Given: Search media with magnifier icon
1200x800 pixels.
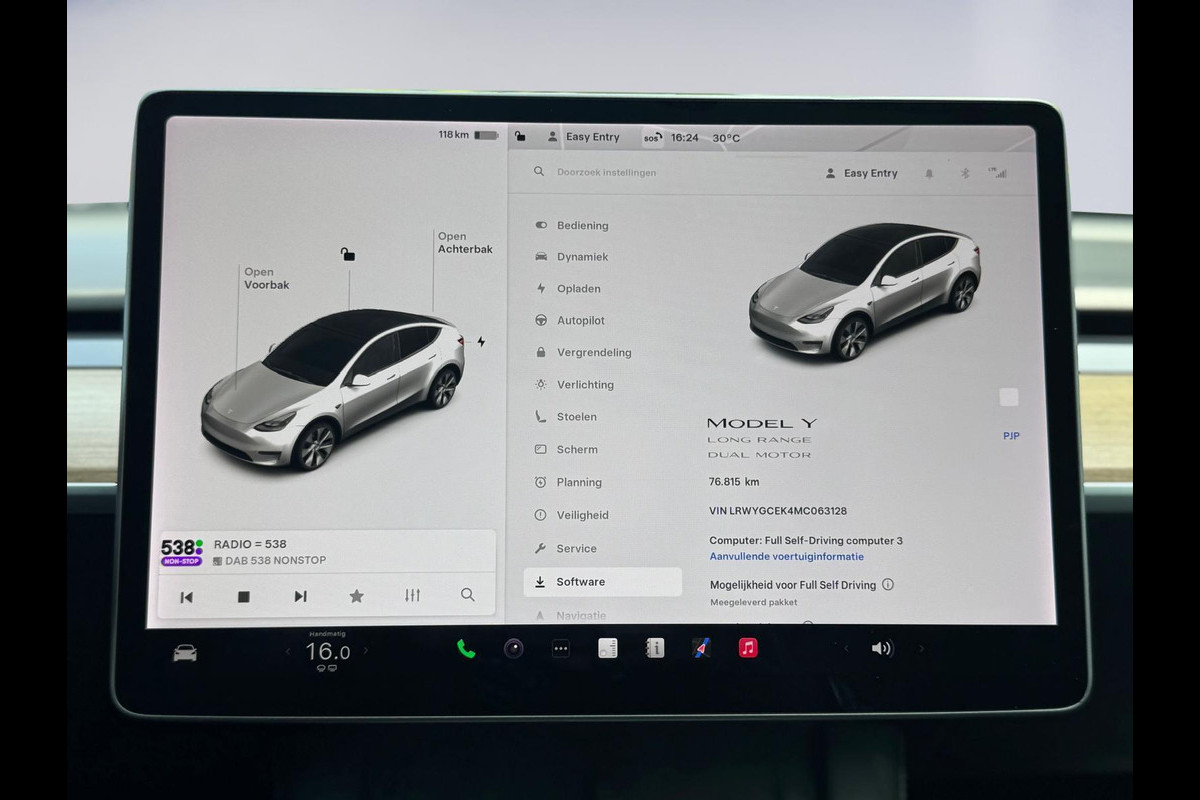Looking at the screenshot, I should (x=468, y=594).
